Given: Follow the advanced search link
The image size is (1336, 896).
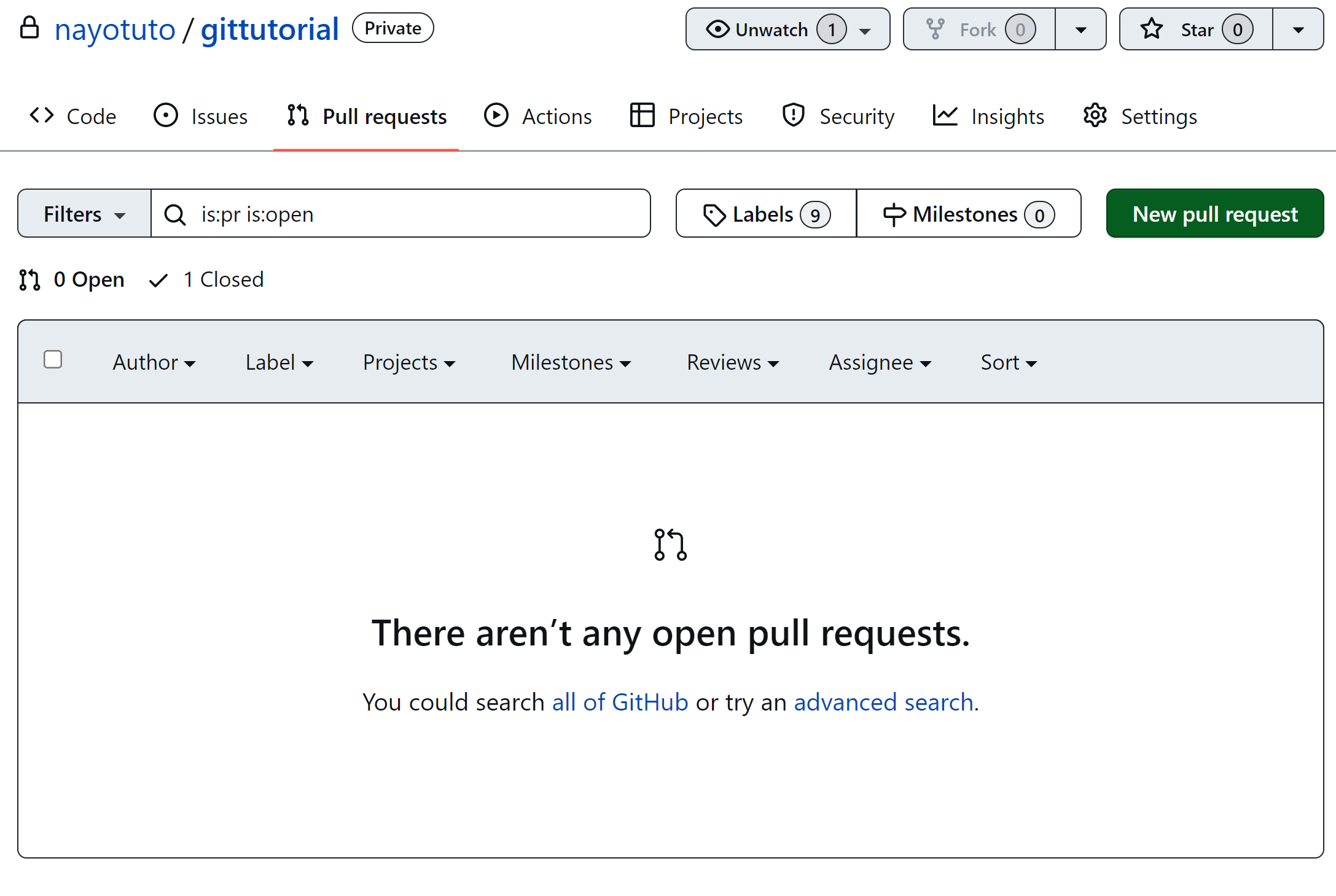Looking at the screenshot, I should (x=883, y=701).
